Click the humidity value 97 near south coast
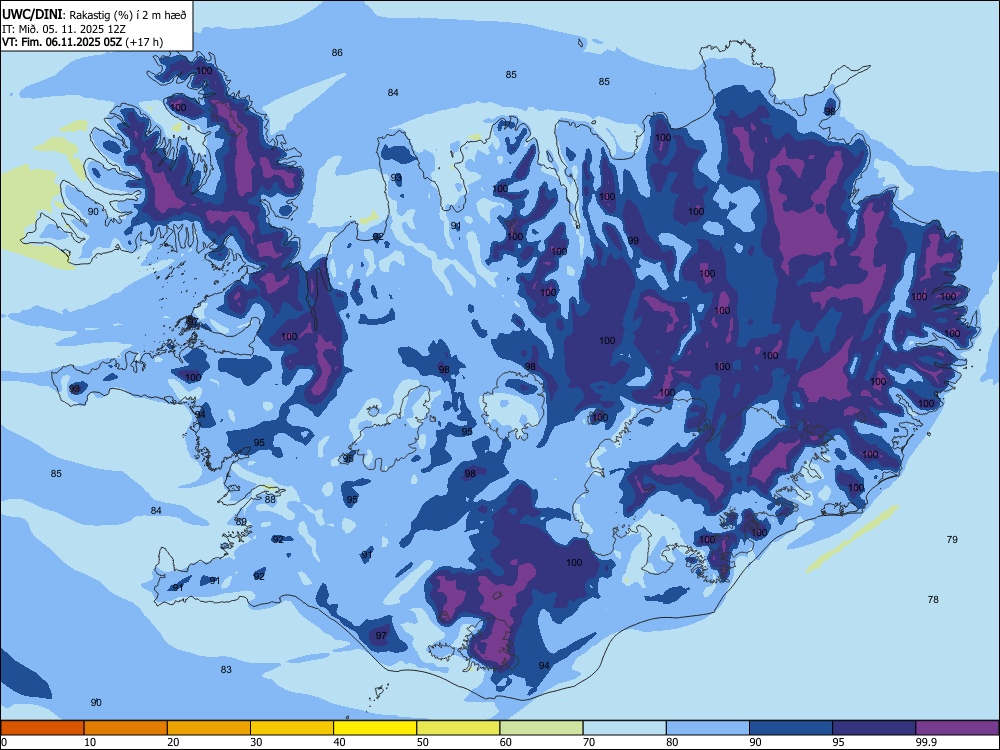The height and width of the screenshot is (750, 1000). (x=381, y=636)
